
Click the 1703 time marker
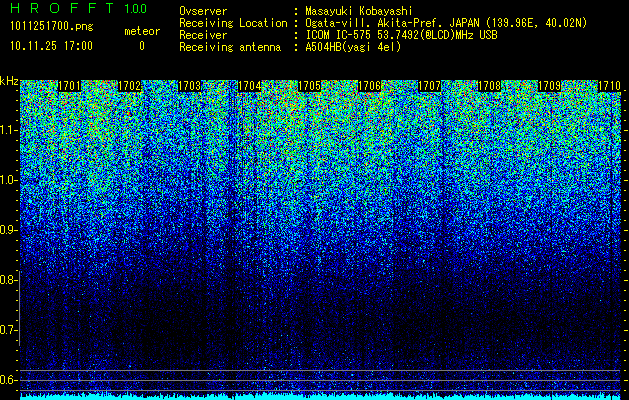[189, 86]
